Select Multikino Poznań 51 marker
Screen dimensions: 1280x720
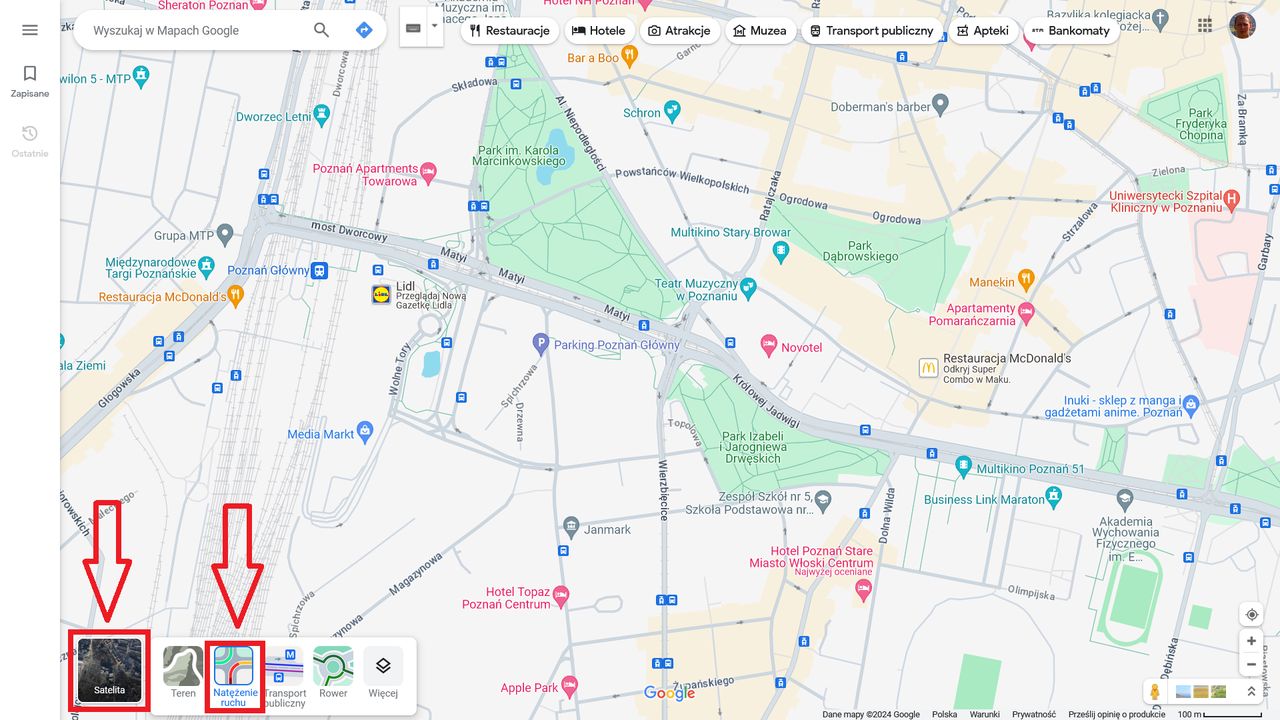click(963, 467)
